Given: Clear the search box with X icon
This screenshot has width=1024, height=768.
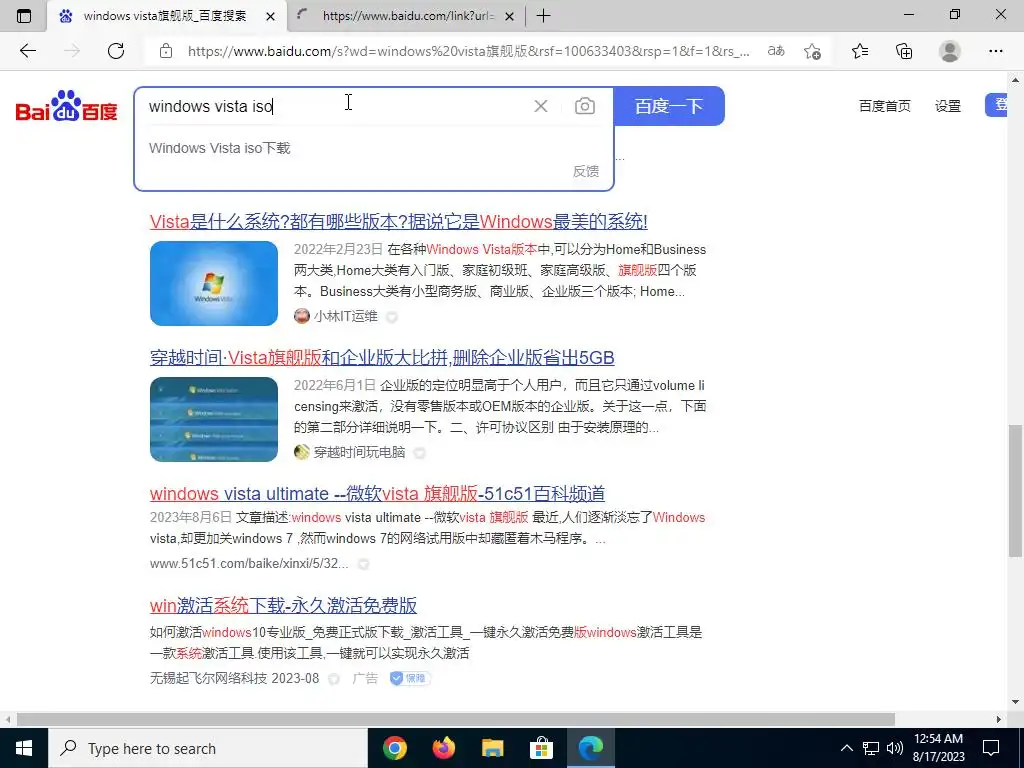Looking at the screenshot, I should 541,106.
